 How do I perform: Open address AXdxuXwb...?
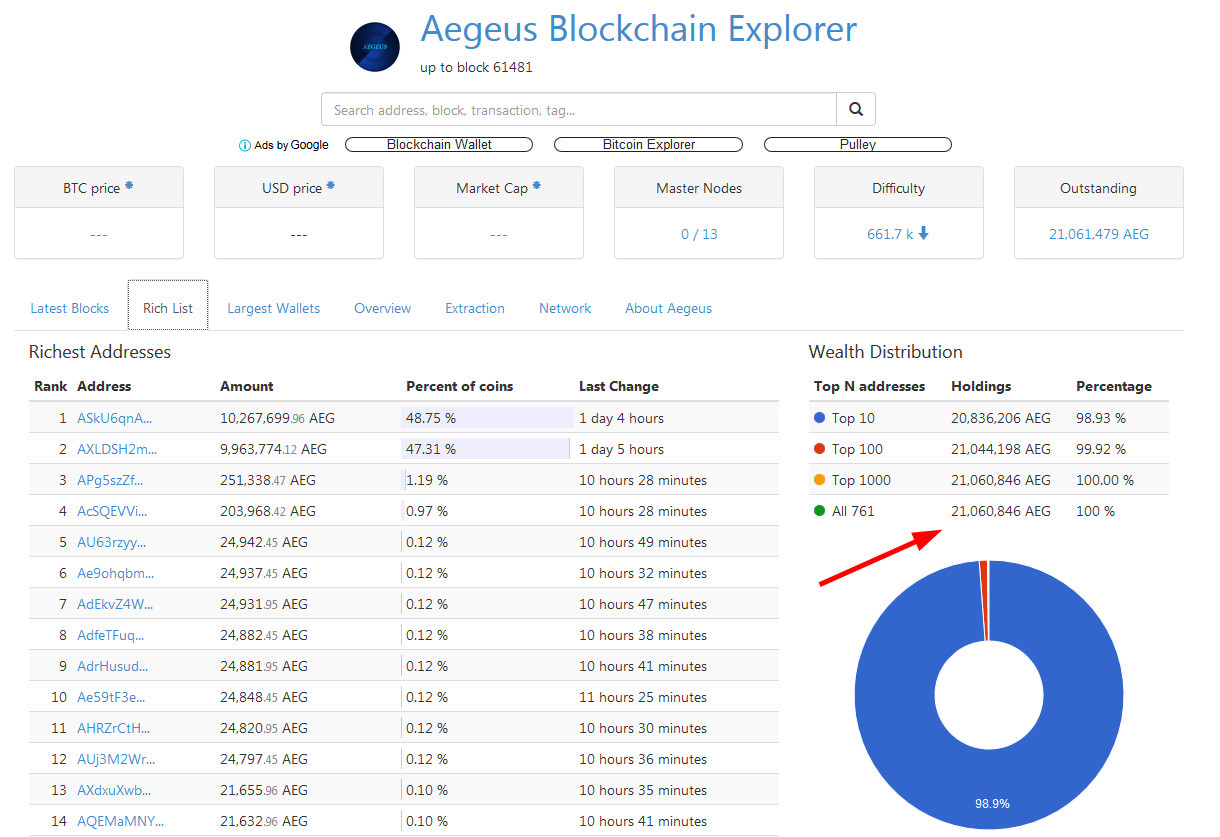114,790
